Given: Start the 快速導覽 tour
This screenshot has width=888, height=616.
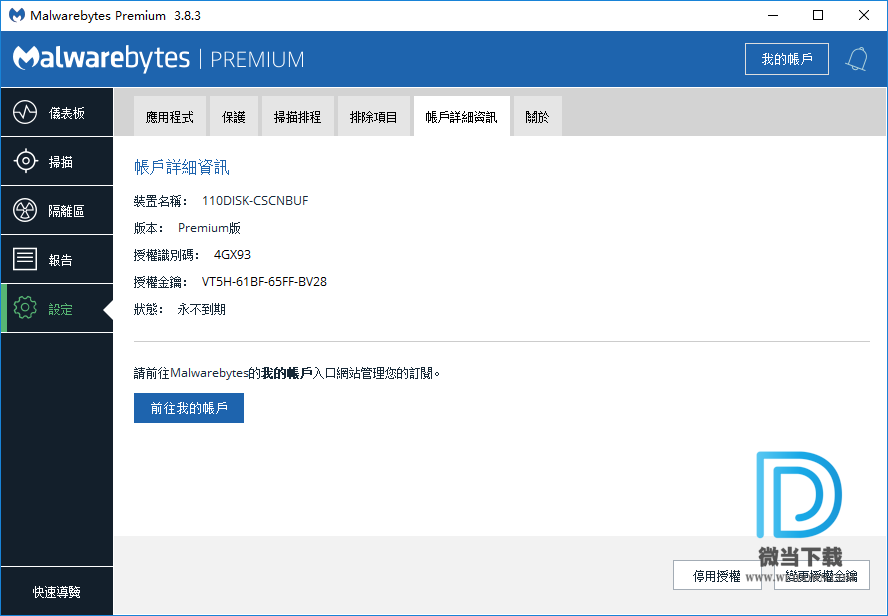Looking at the screenshot, I should [x=56, y=592].
